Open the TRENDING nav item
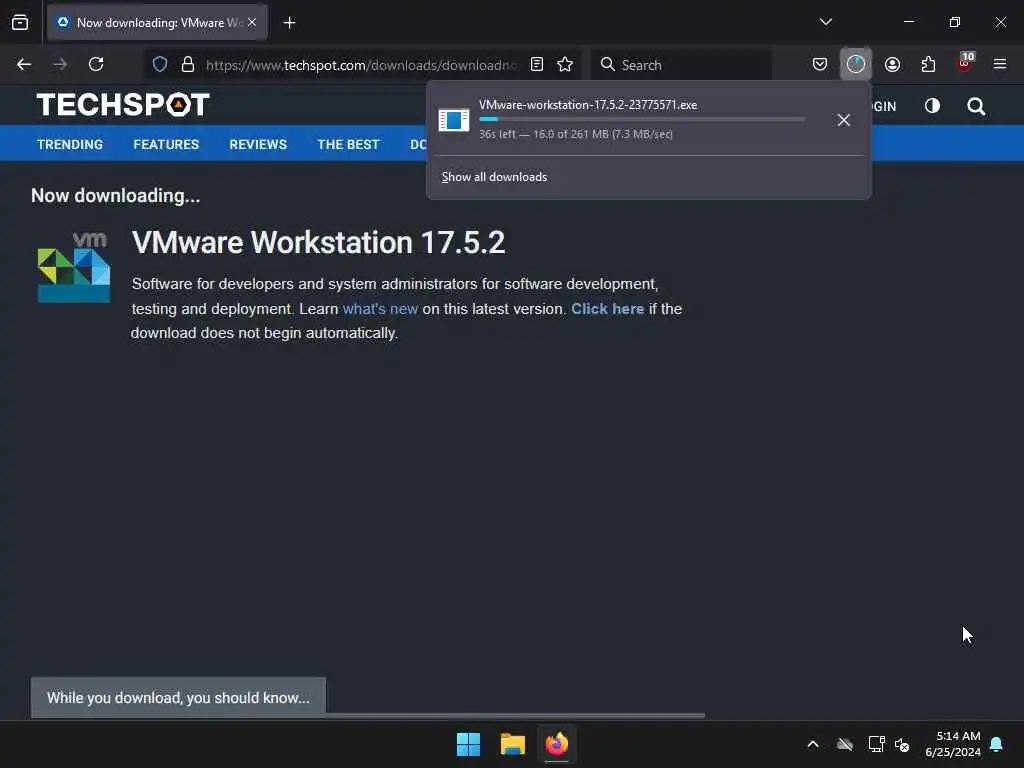1024x768 pixels. point(70,144)
